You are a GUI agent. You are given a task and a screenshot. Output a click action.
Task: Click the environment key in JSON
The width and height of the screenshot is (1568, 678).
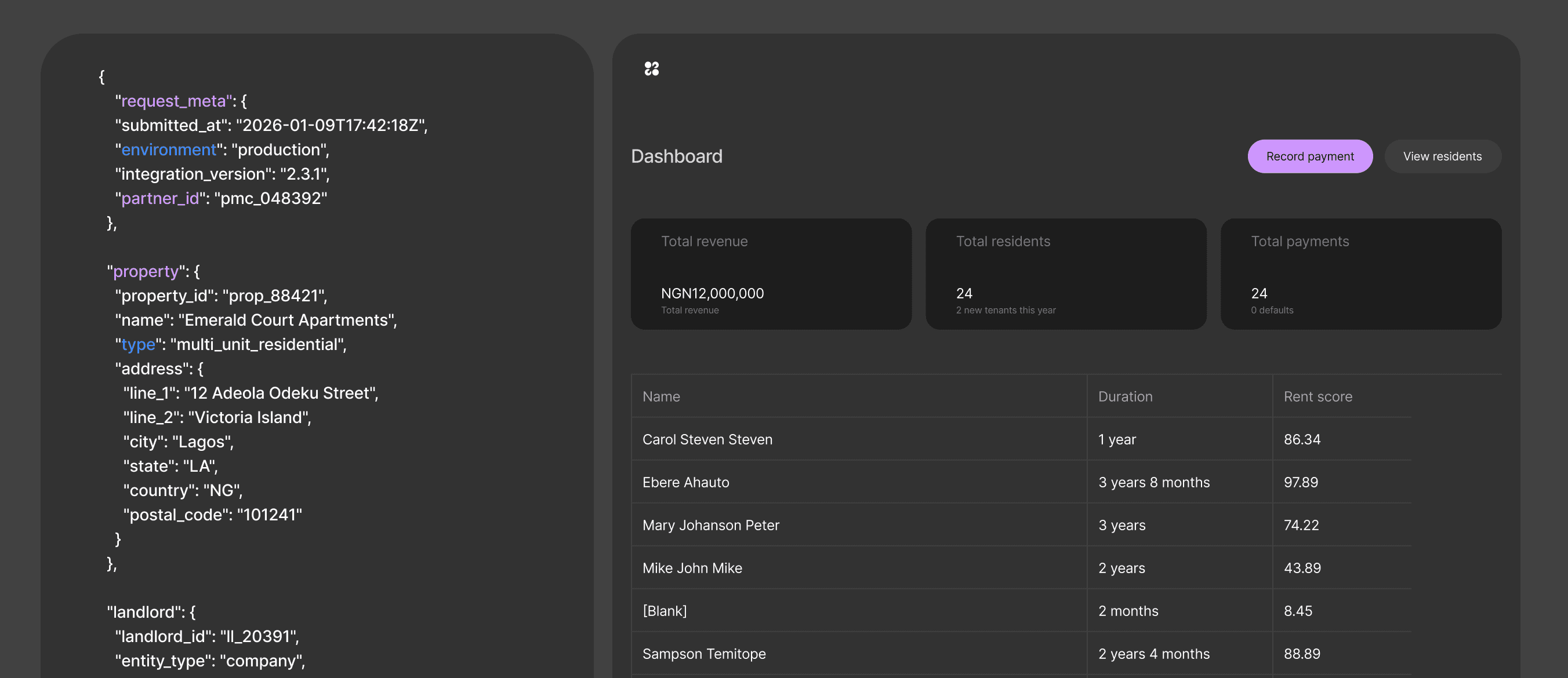click(169, 150)
